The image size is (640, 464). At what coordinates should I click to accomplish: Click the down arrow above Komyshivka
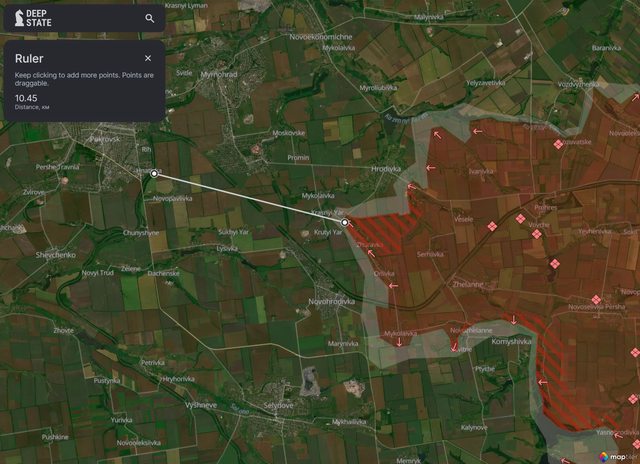click(514, 320)
